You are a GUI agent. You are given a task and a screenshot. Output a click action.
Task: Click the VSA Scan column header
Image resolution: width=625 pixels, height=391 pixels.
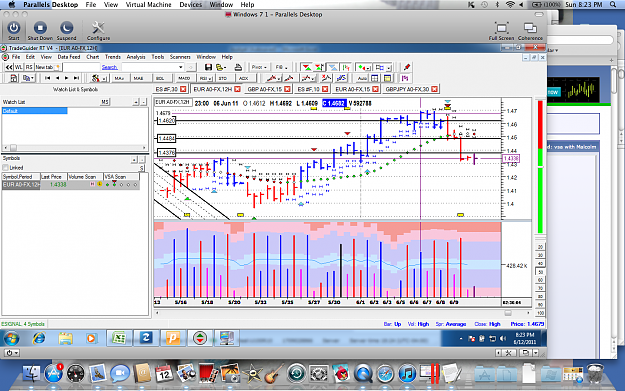point(121,177)
